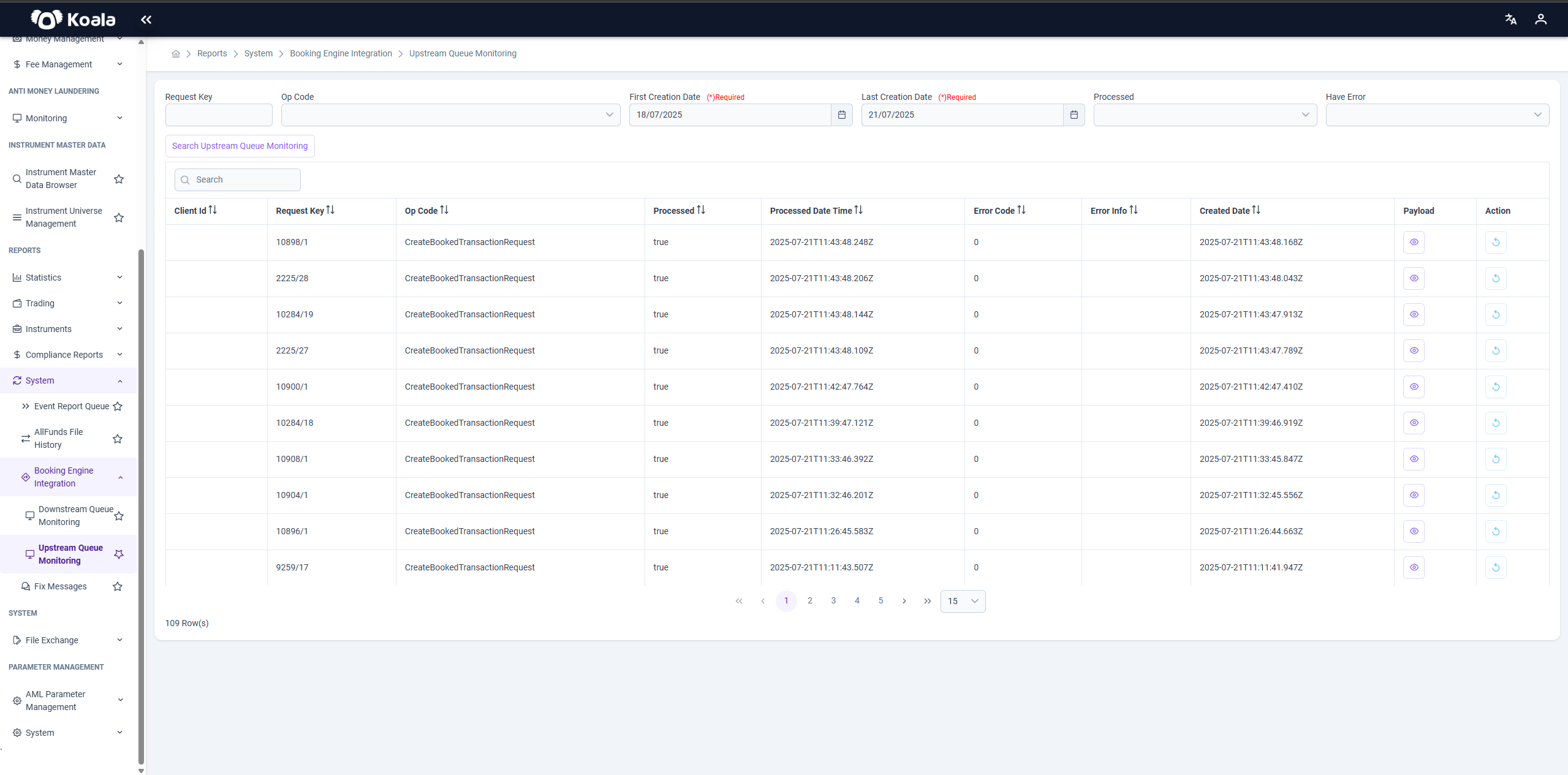View payload eye icon for 2225/28
1568x775 pixels.
(1414, 278)
